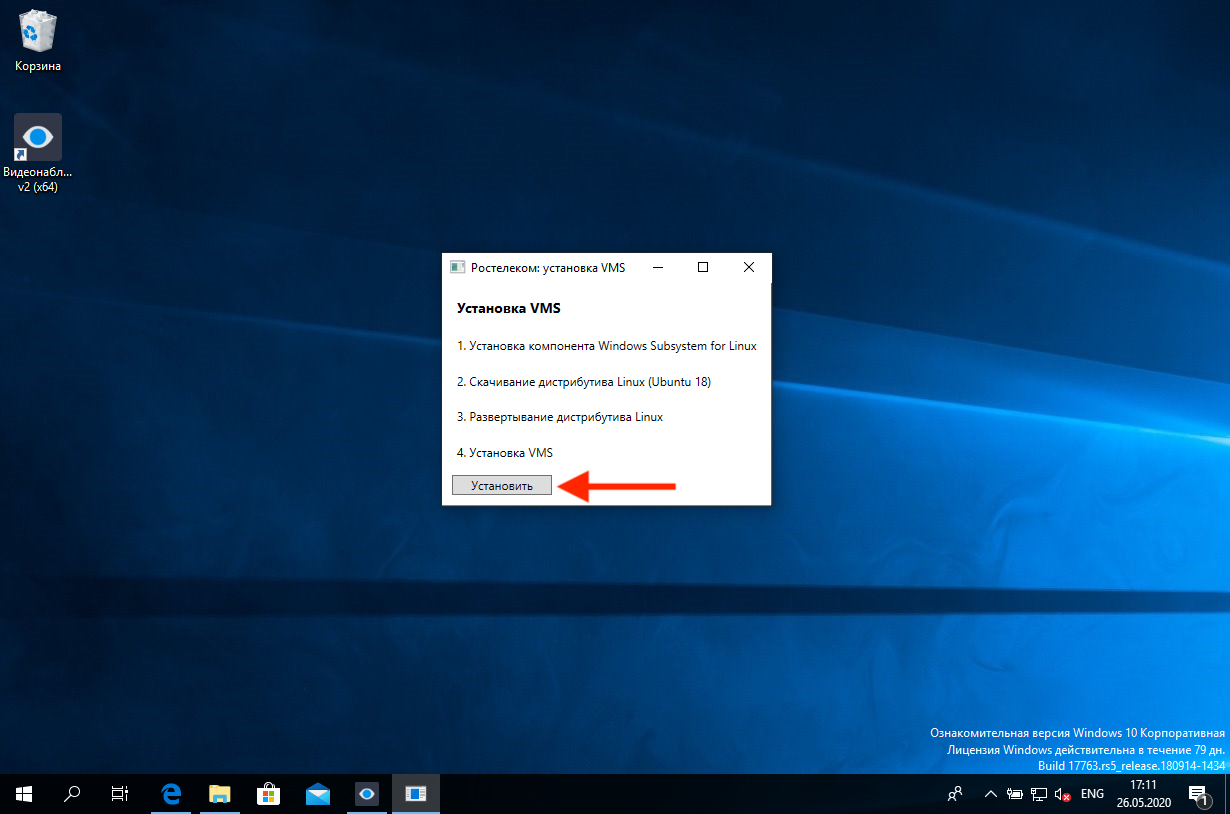Open the People icon in the system tray
This screenshot has height=814, width=1230.
(955, 794)
